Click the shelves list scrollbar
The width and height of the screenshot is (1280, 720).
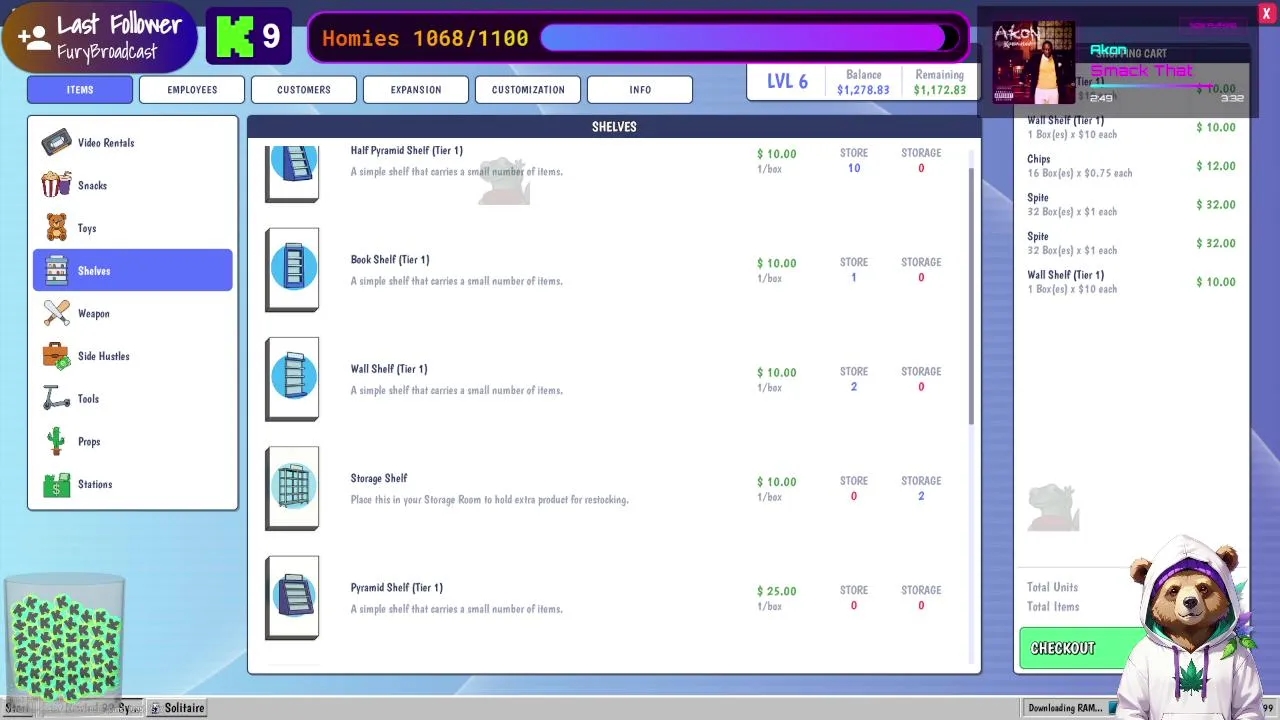[x=971, y=295]
